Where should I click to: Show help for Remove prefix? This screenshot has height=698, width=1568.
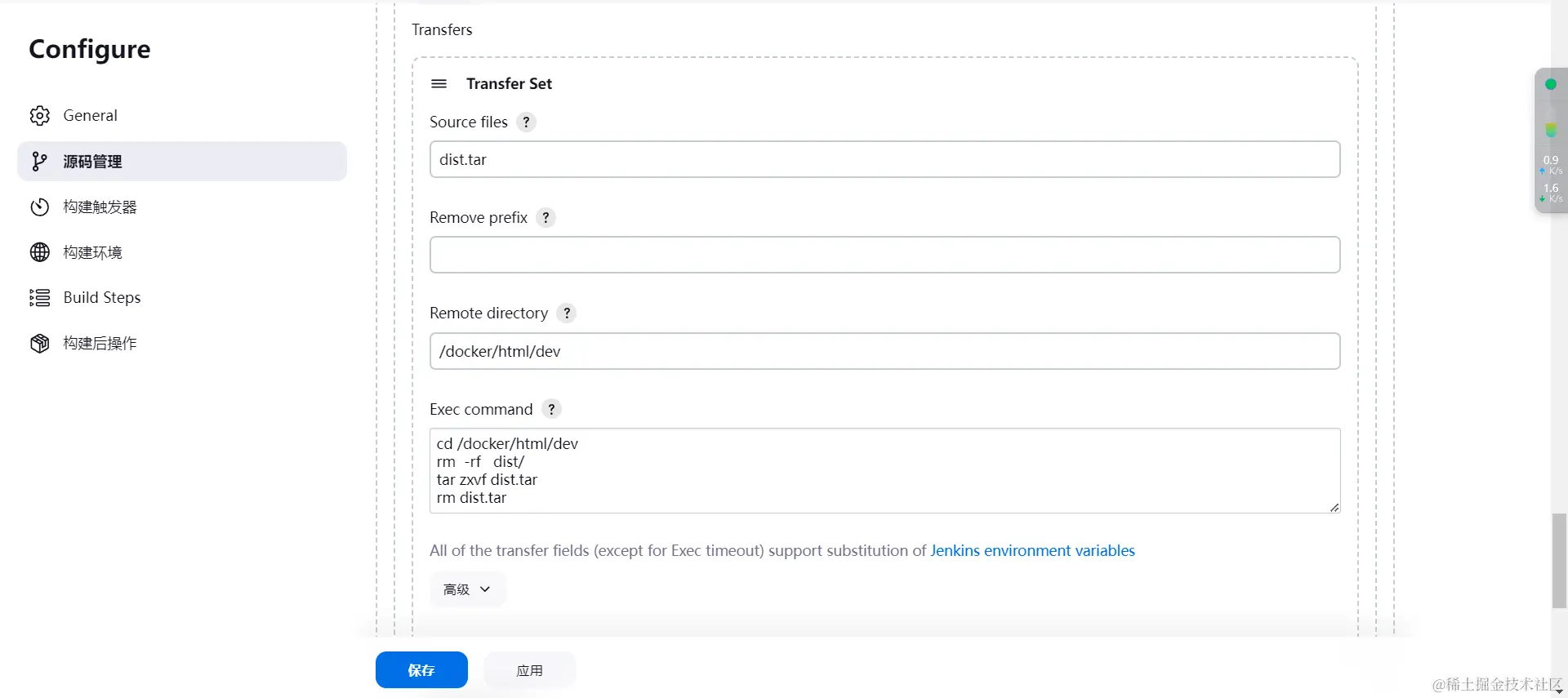click(x=546, y=218)
